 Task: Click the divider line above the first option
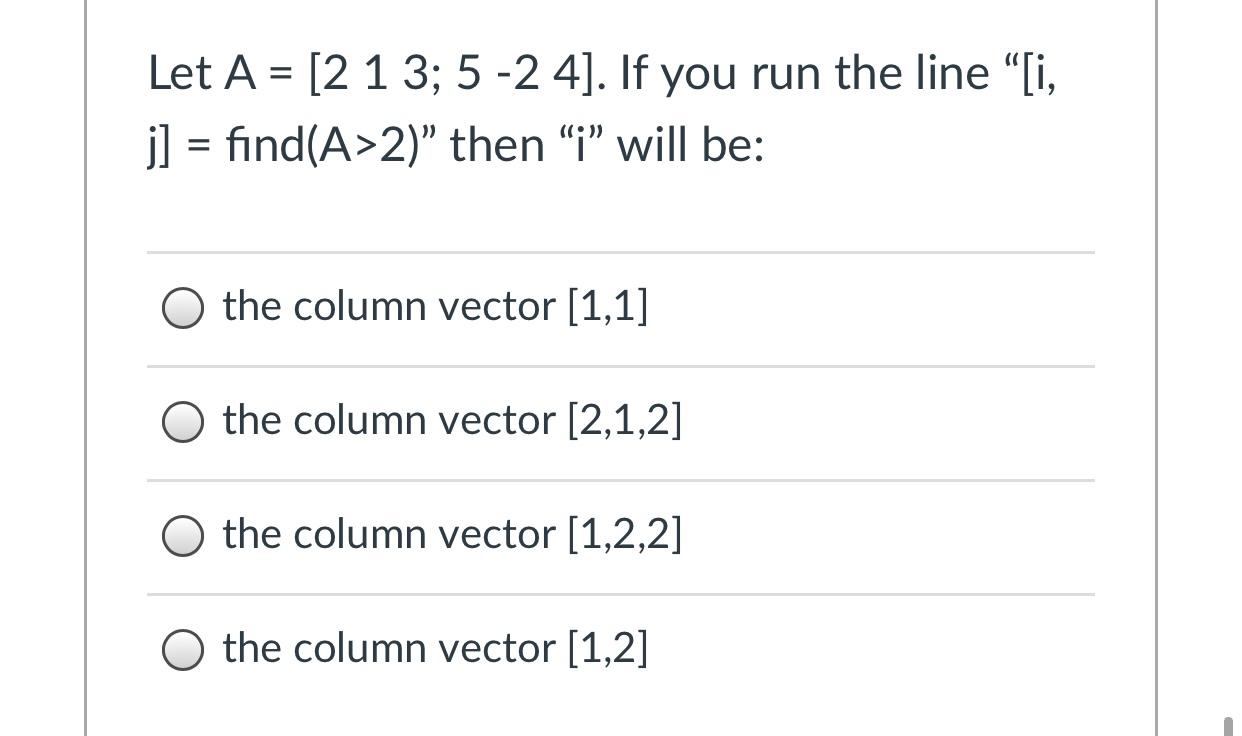pos(619,252)
